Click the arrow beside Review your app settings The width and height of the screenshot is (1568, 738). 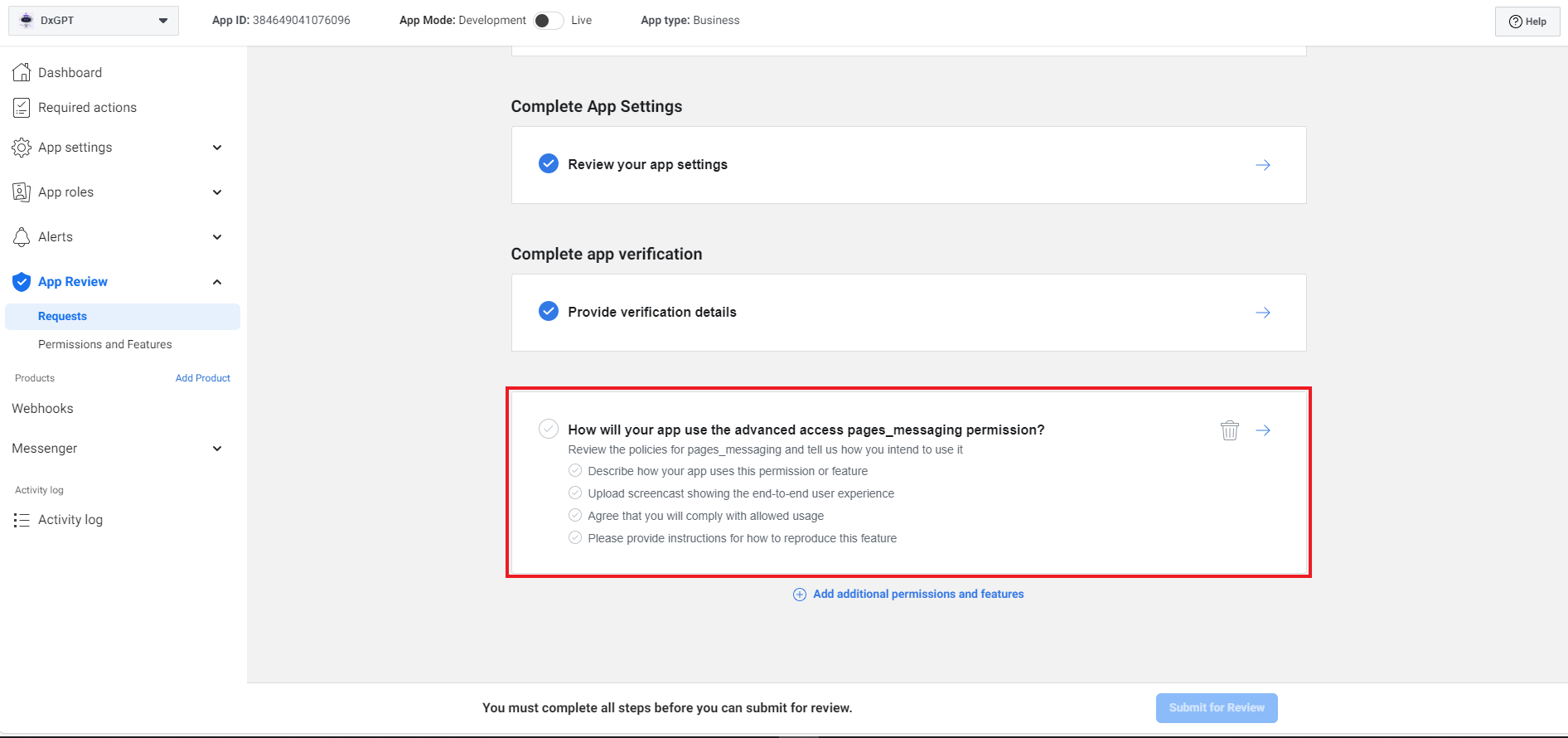pos(1262,165)
